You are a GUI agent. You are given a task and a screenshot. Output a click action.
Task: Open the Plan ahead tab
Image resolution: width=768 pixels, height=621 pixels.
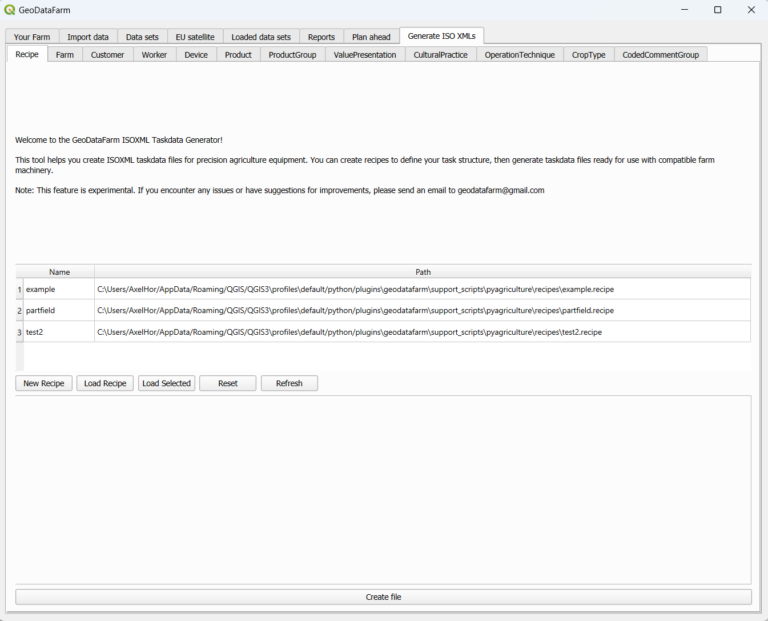(371, 37)
